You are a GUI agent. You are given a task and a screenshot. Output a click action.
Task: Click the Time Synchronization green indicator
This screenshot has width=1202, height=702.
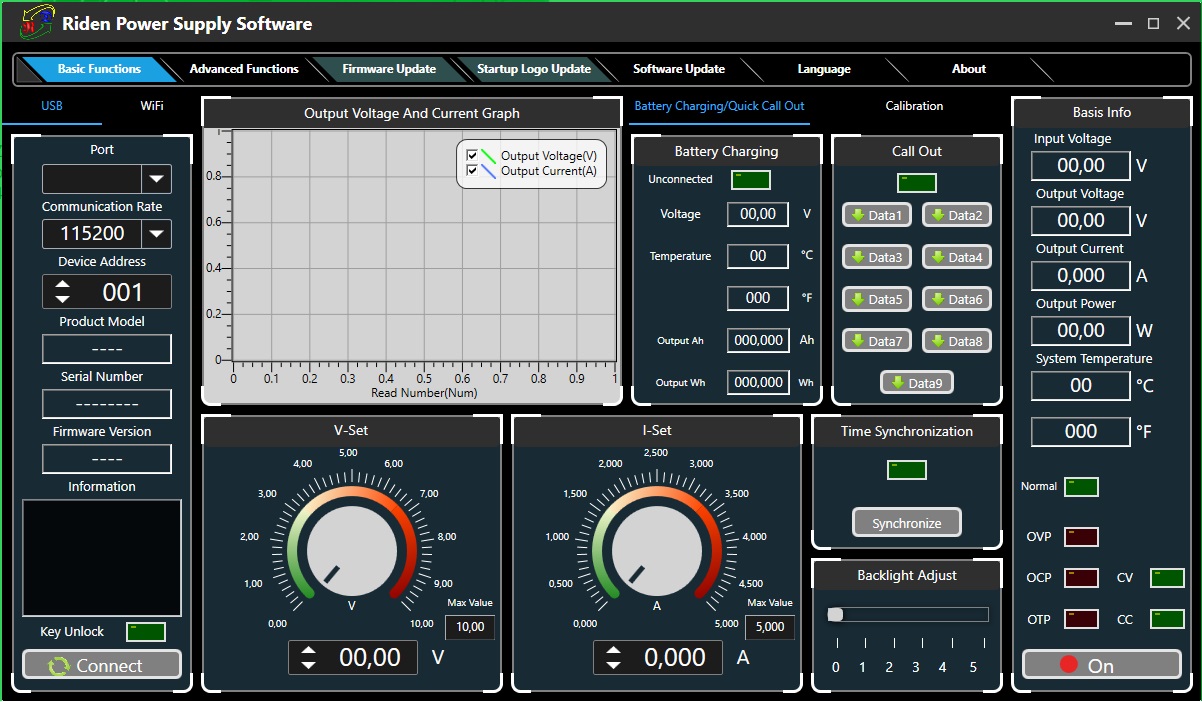click(906, 470)
